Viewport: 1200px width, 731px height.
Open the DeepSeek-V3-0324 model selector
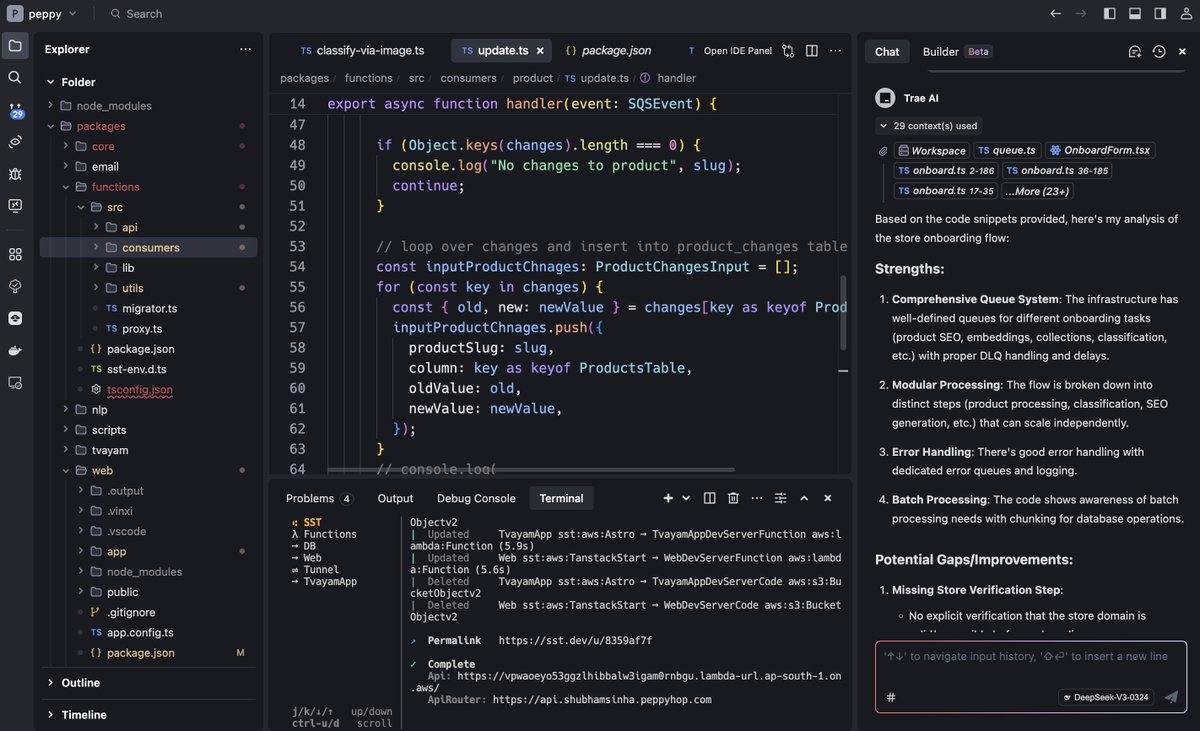pyautogui.click(x=1108, y=697)
